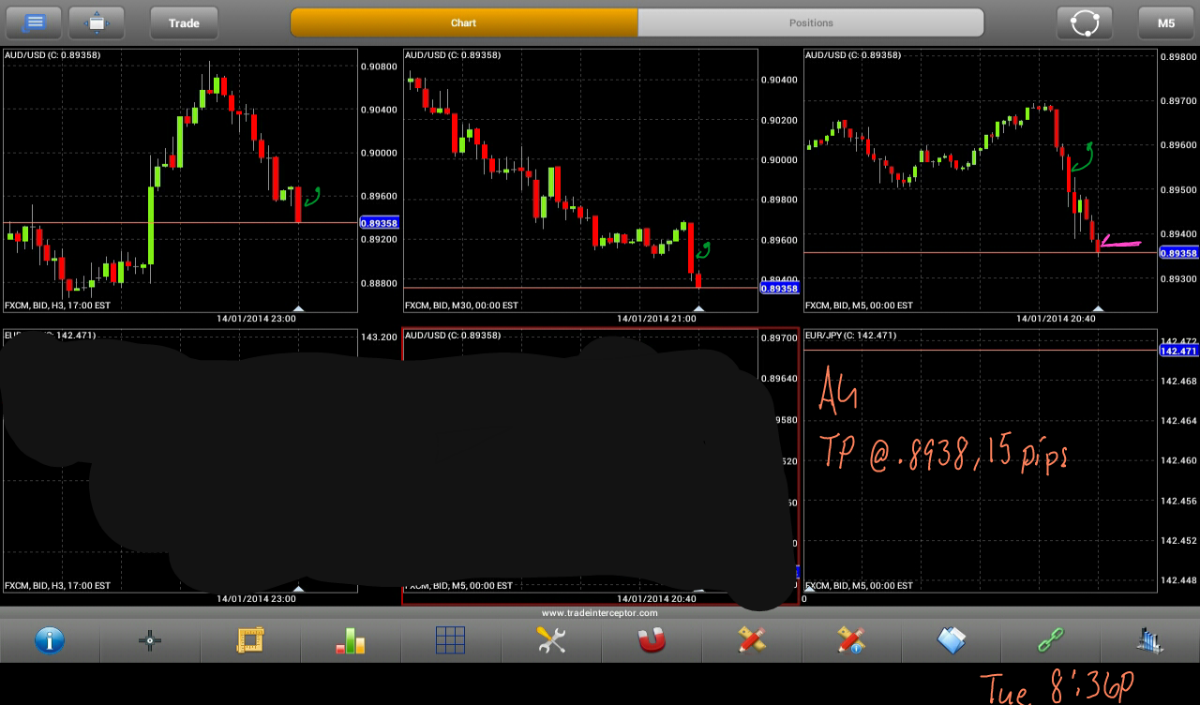Select the yellow ruler measure tool
This screenshot has height=705, width=1200.
pos(250,640)
